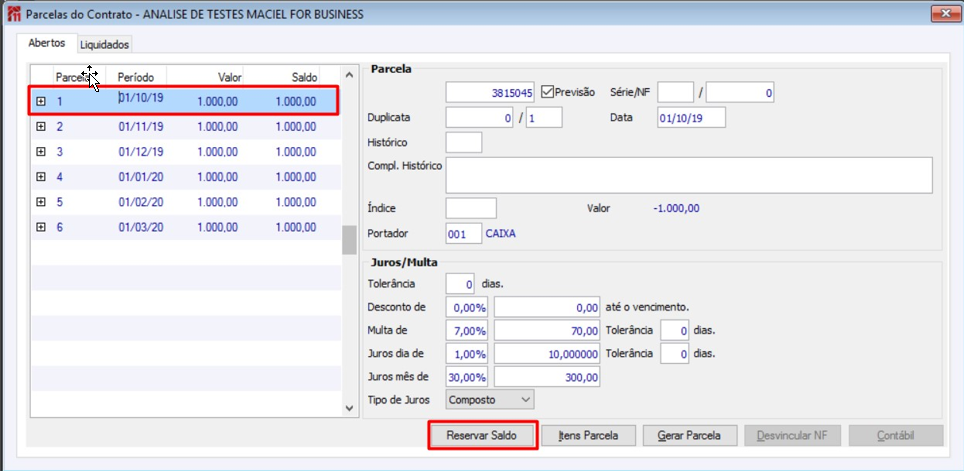Click the parcel list scroll up arrow
The image size is (964, 471).
pyautogui.click(x=349, y=76)
